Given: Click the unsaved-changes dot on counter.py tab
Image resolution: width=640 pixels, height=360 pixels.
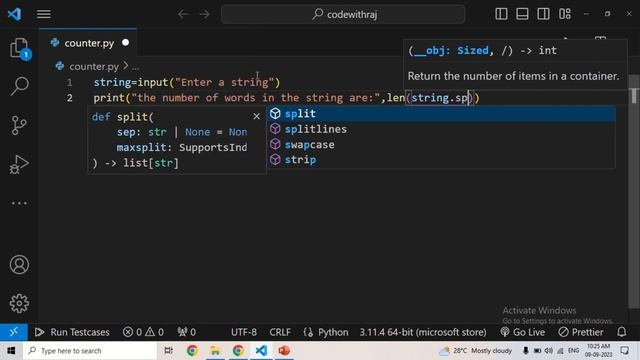Looking at the screenshot, I should coord(125,42).
